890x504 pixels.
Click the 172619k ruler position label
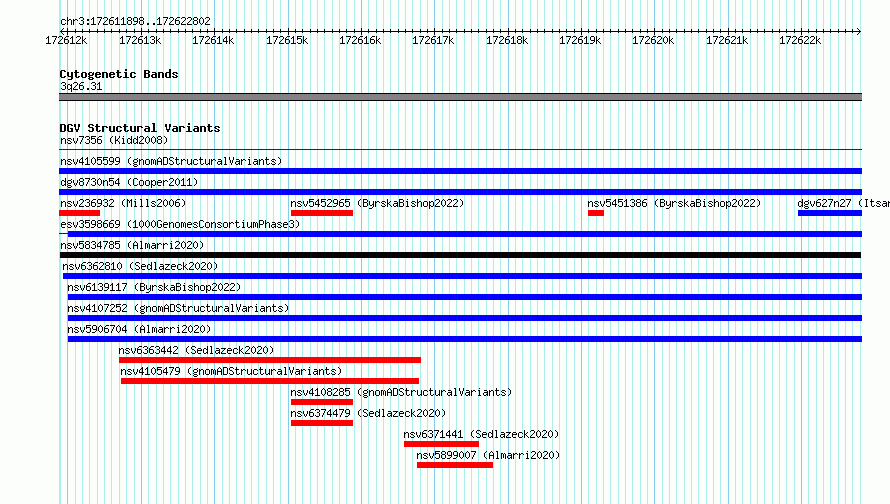(580, 40)
